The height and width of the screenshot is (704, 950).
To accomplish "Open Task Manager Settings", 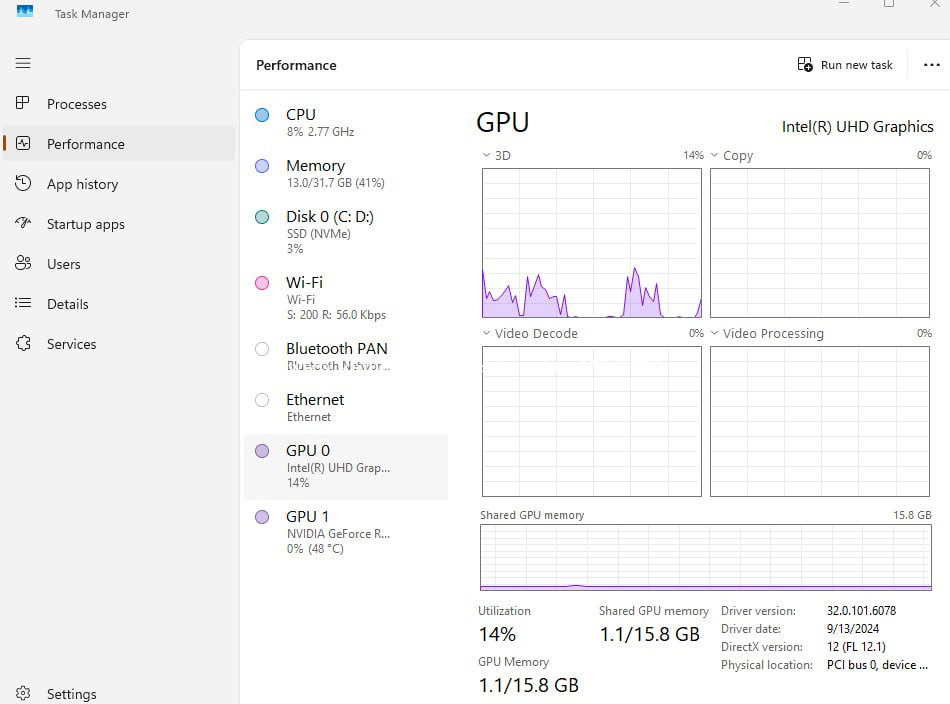I will (119, 694).
